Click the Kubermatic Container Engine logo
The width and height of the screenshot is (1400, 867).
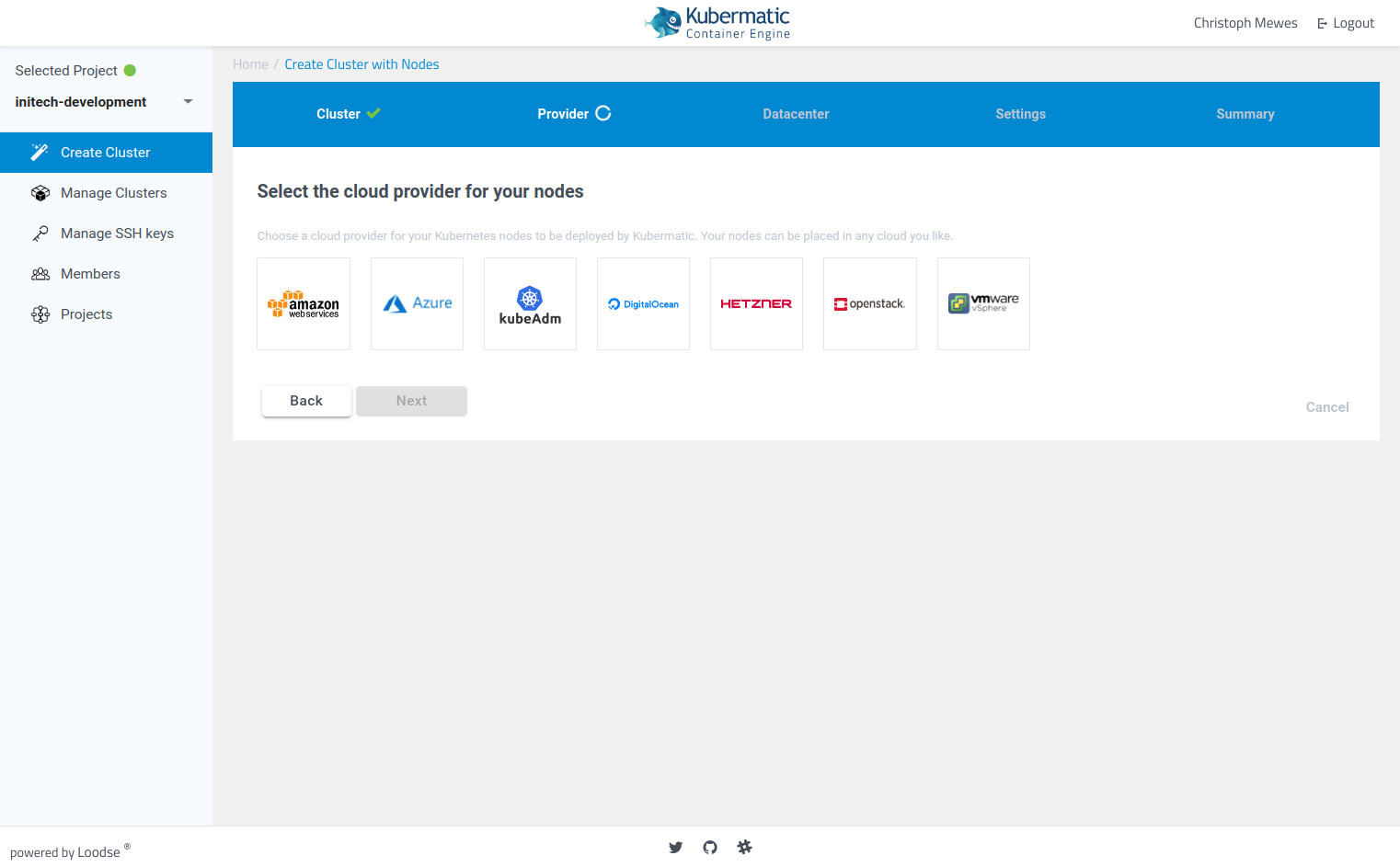(717, 23)
